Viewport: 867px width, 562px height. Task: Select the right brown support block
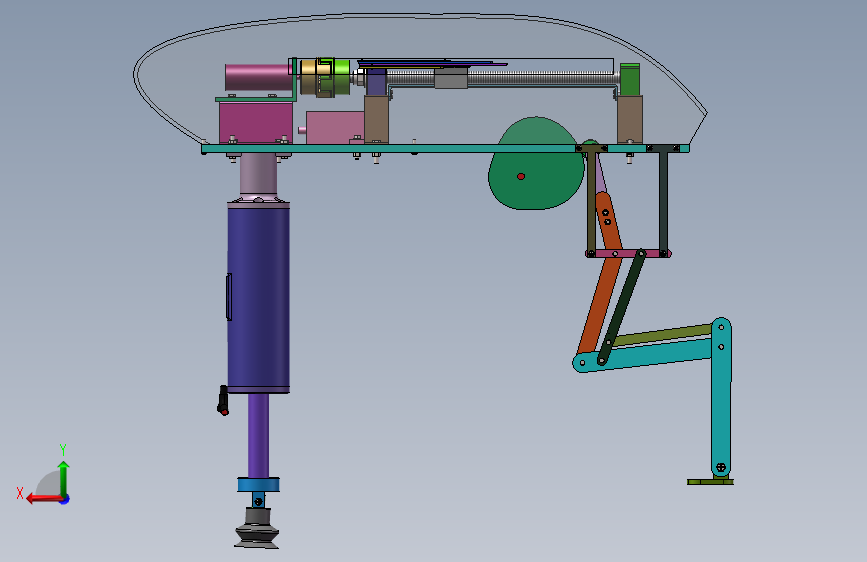click(x=630, y=119)
